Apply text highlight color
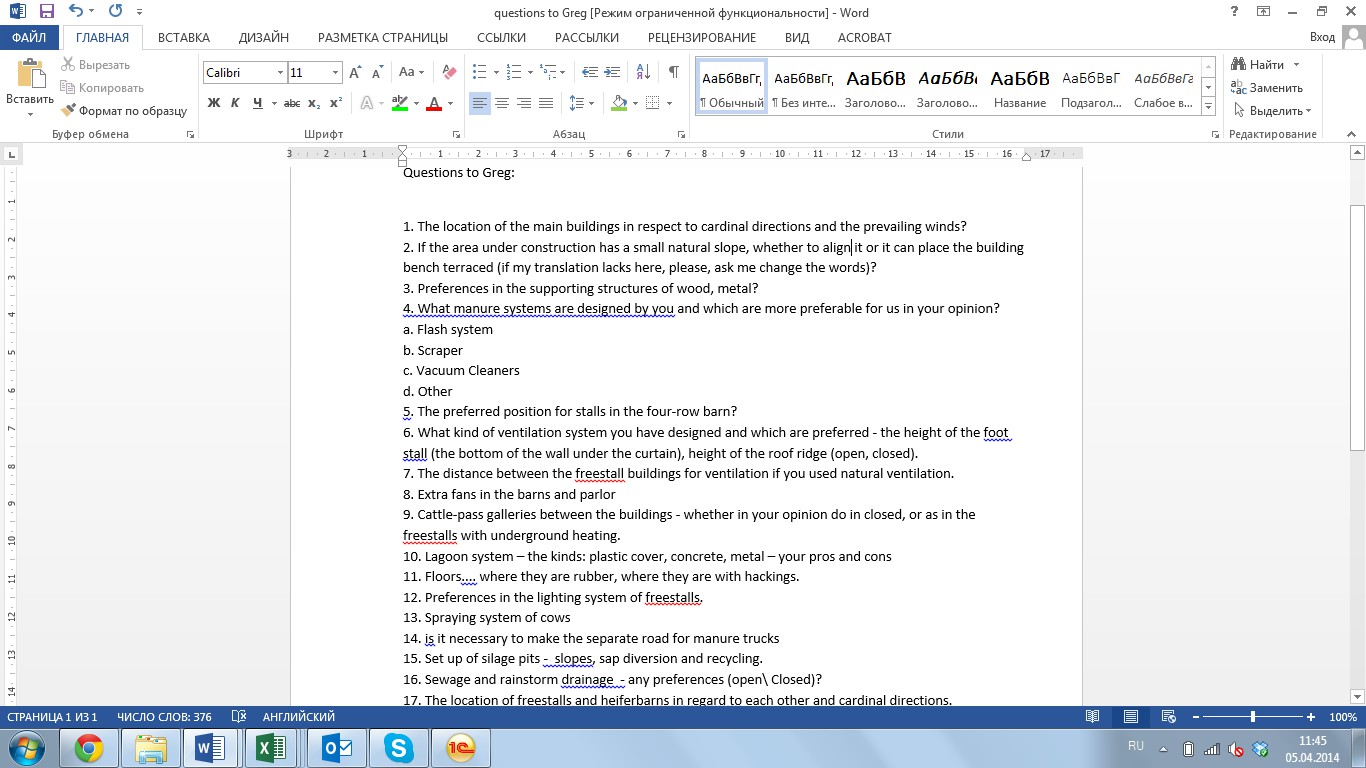1366x768 pixels. (400, 103)
